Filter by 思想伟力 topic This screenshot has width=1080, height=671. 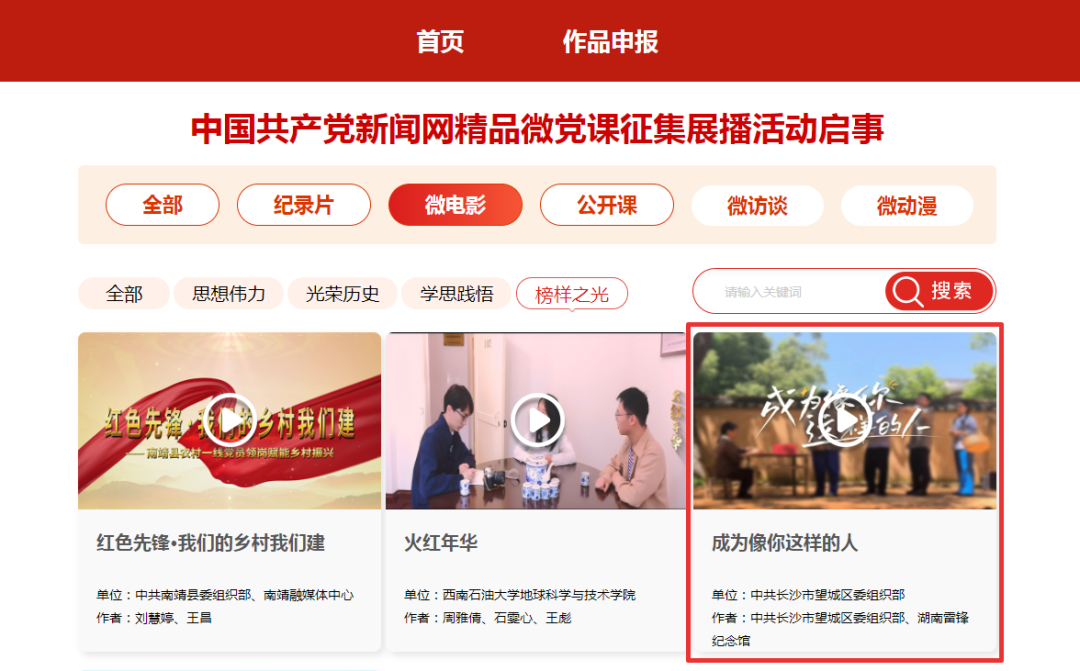click(x=229, y=293)
